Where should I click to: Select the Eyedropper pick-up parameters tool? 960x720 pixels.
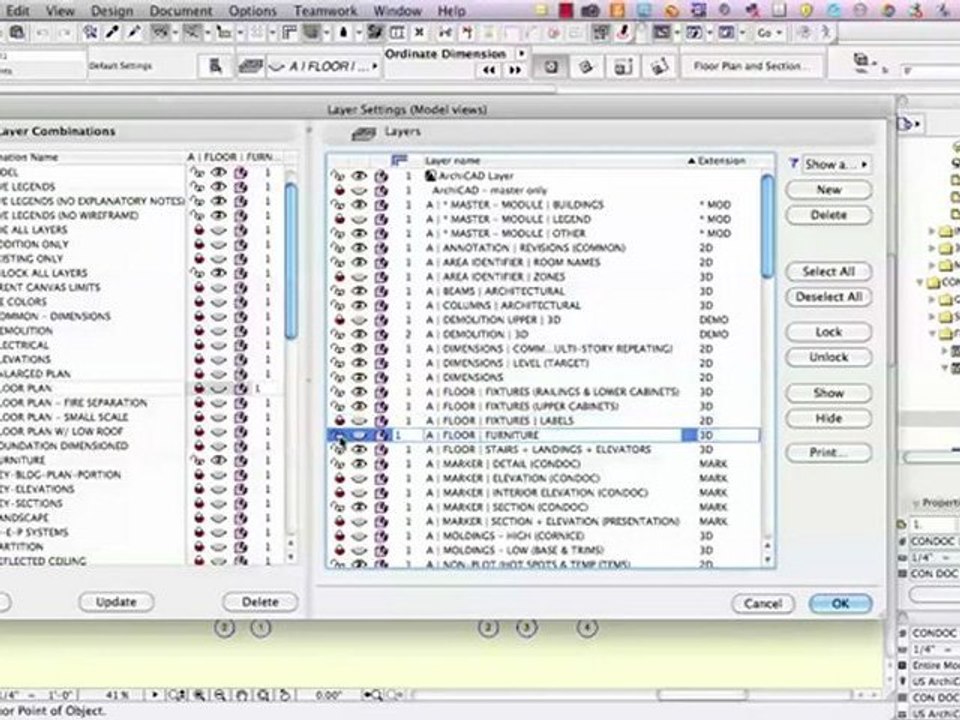pos(113,32)
